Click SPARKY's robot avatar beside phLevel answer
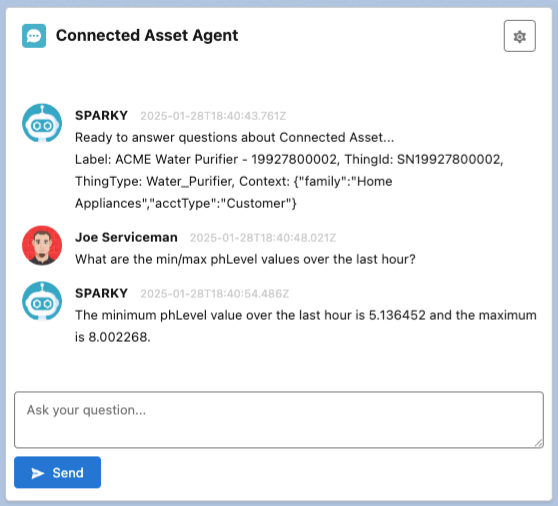558x506 pixels. click(42, 301)
